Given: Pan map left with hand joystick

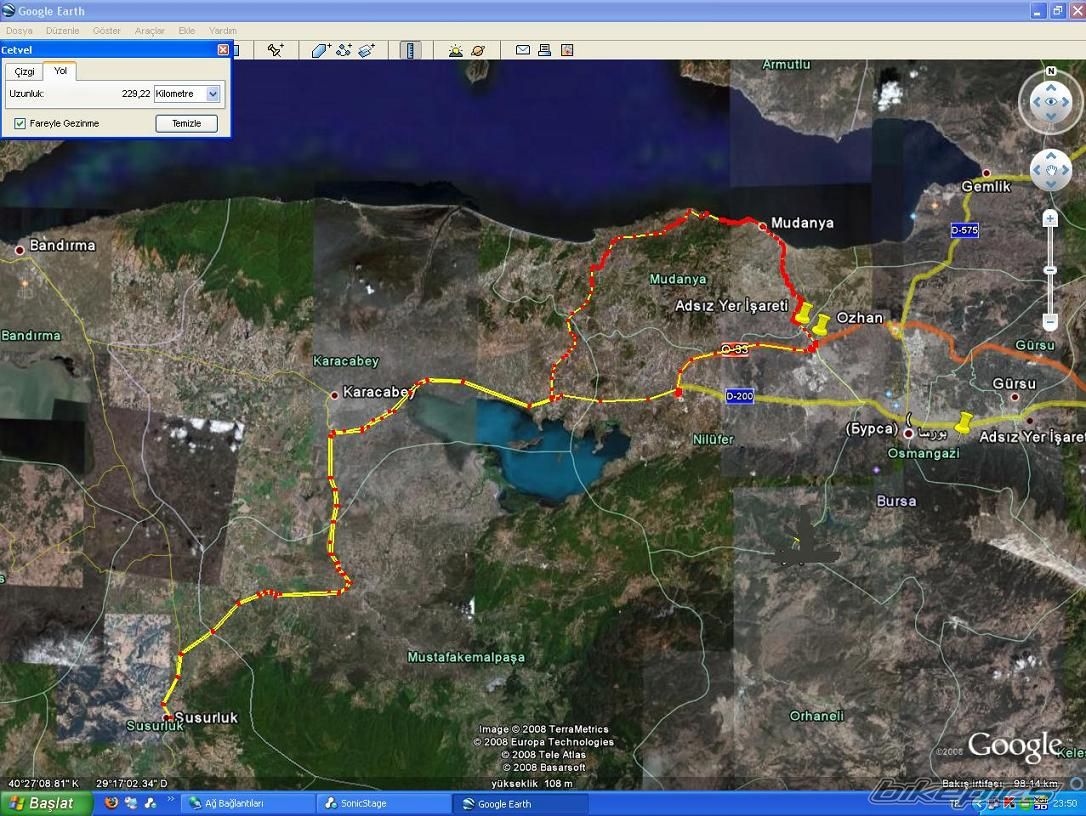Looking at the screenshot, I should click(x=1037, y=170).
